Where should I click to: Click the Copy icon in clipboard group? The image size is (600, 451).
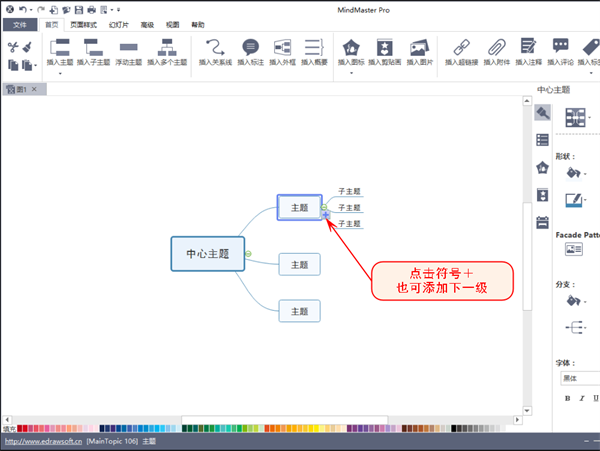pos(13,65)
